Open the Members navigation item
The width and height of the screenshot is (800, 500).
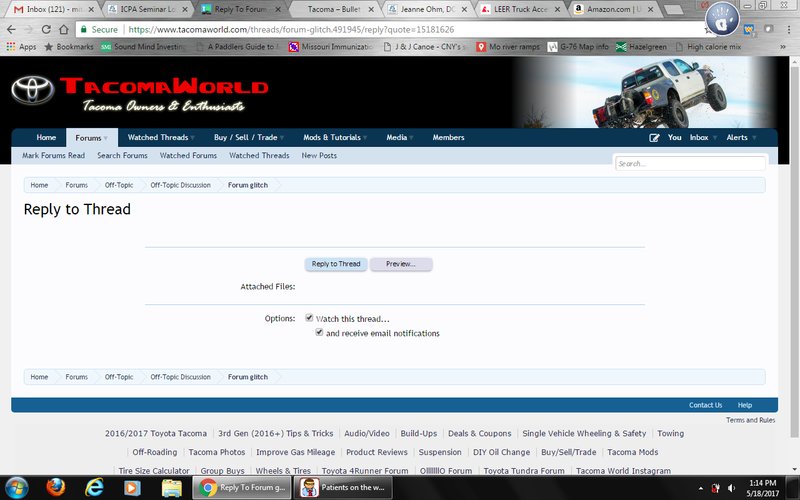pyautogui.click(x=448, y=138)
